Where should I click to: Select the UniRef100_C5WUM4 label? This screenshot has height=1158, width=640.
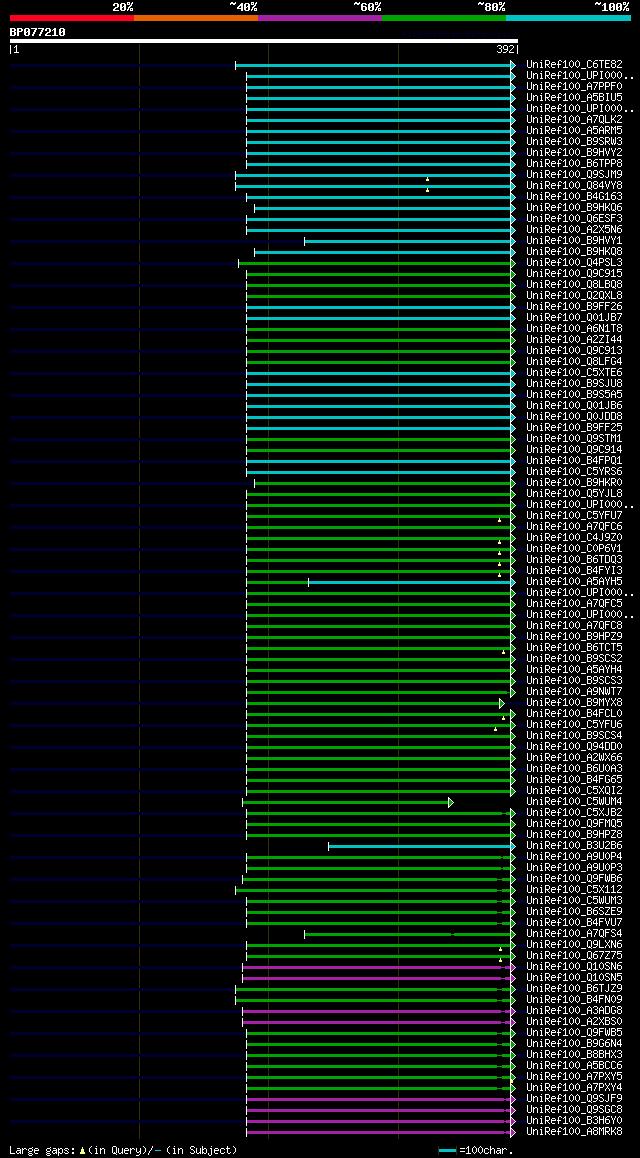tap(574, 802)
